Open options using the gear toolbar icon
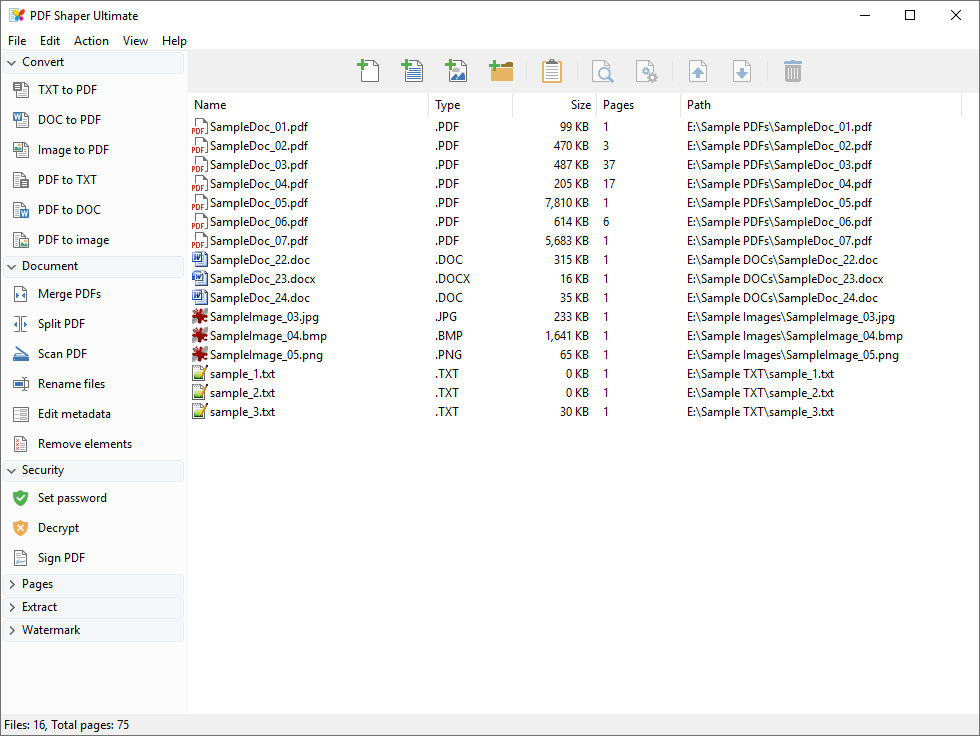The width and height of the screenshot is (980, 736). pos(647,70)
